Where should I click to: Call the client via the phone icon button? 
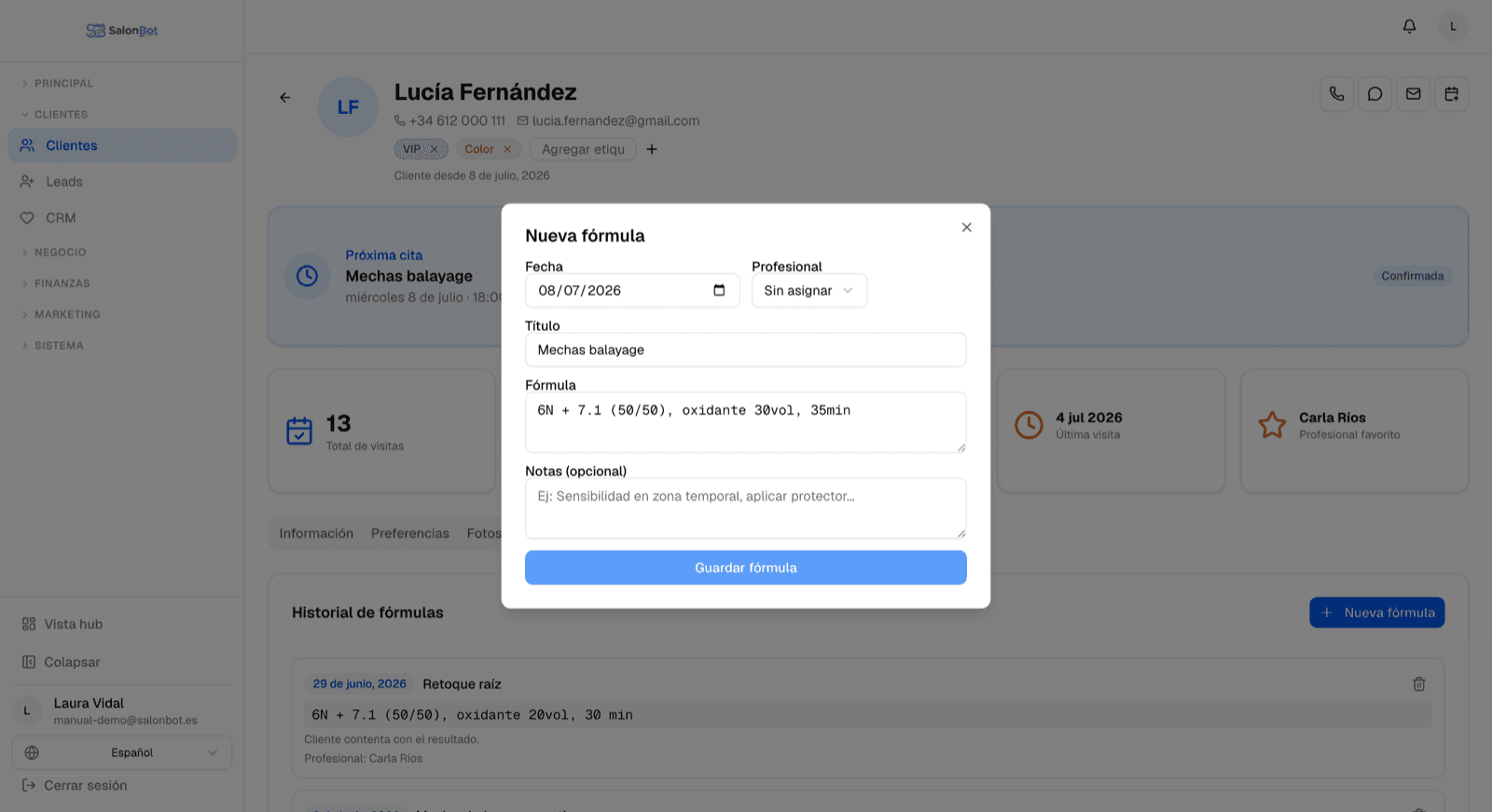[1337, 94]
